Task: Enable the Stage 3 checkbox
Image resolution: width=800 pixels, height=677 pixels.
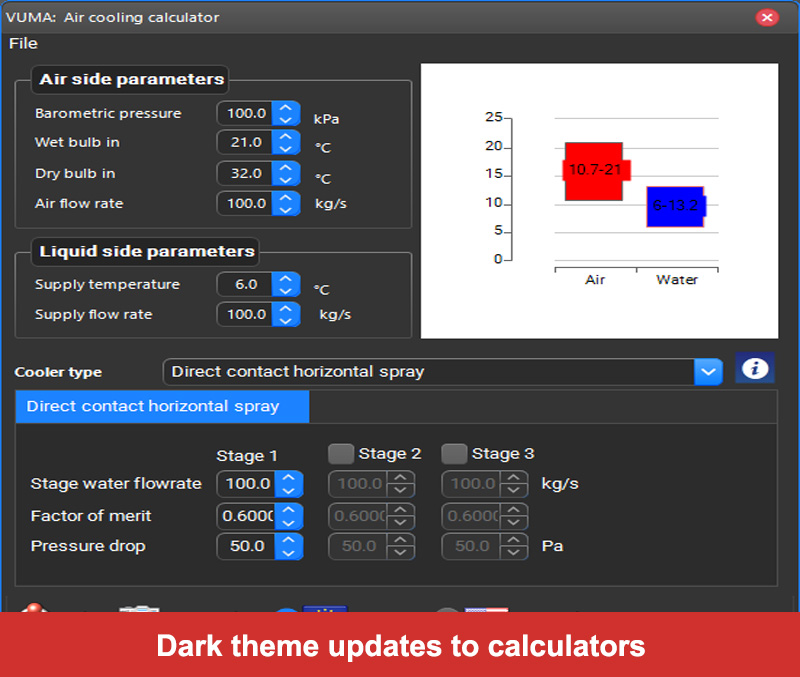Action: (455, 454)
